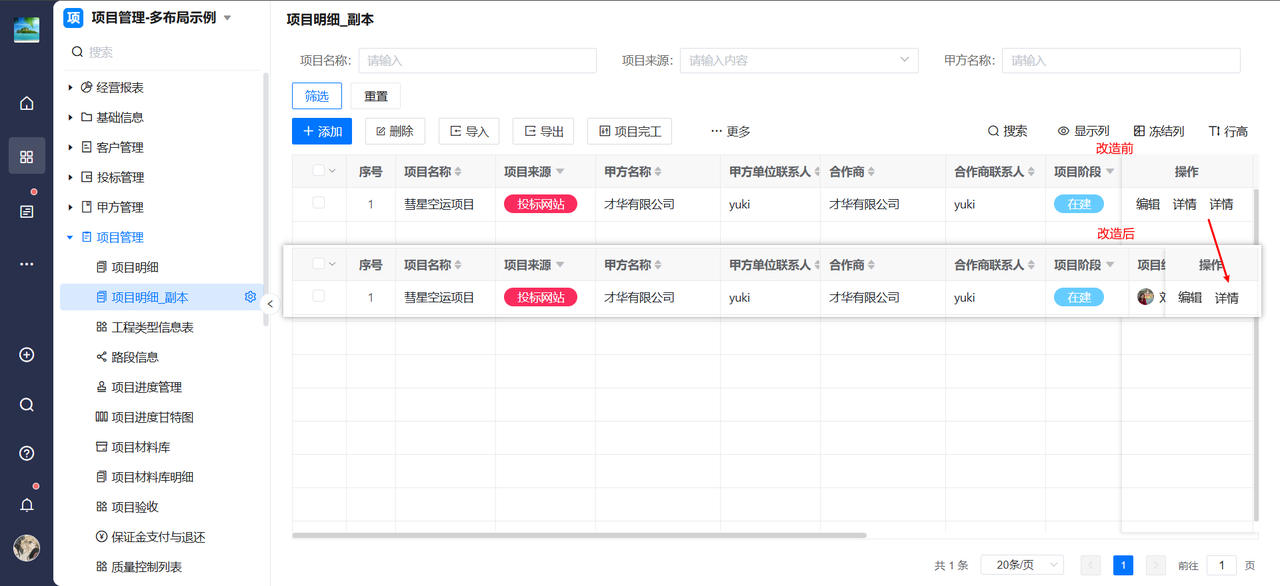The image size is (1280, 586).
Task: Click the blue 添加 button
Action: pyautogui.click(x=322, y=131)
